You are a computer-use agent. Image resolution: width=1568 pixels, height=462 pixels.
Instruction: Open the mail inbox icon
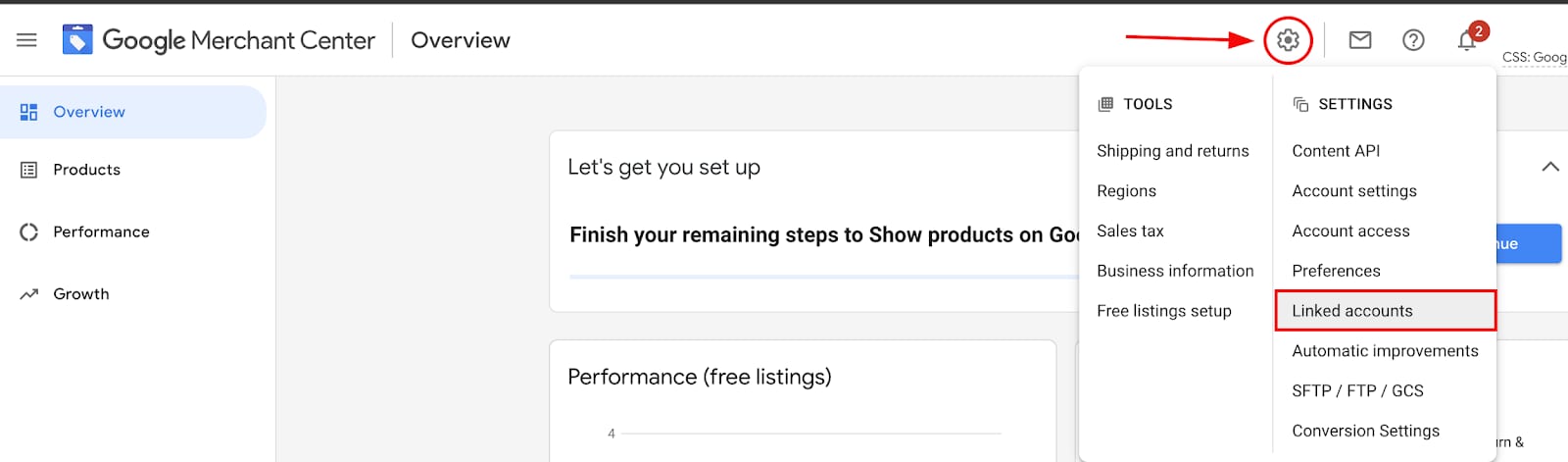pyautogui.click(x=1359, y=40)
